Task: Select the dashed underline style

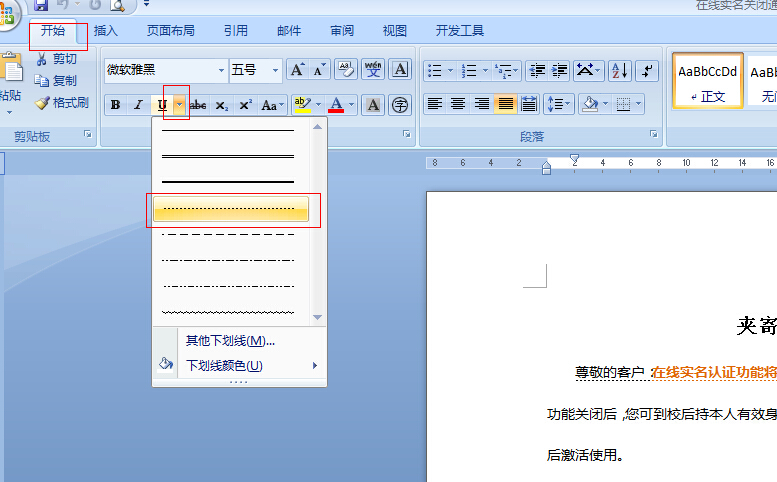Action: pyautogui.click(x=228, y=234)
